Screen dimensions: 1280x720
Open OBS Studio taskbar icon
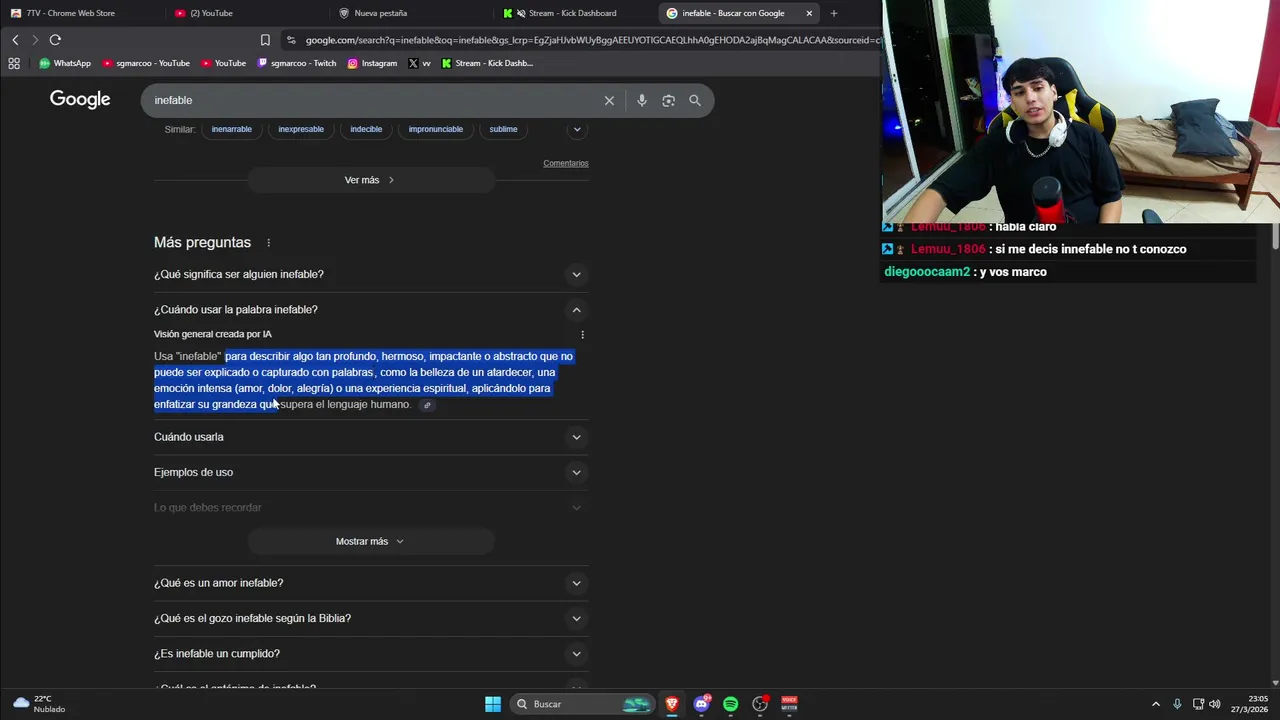[760, 704]
